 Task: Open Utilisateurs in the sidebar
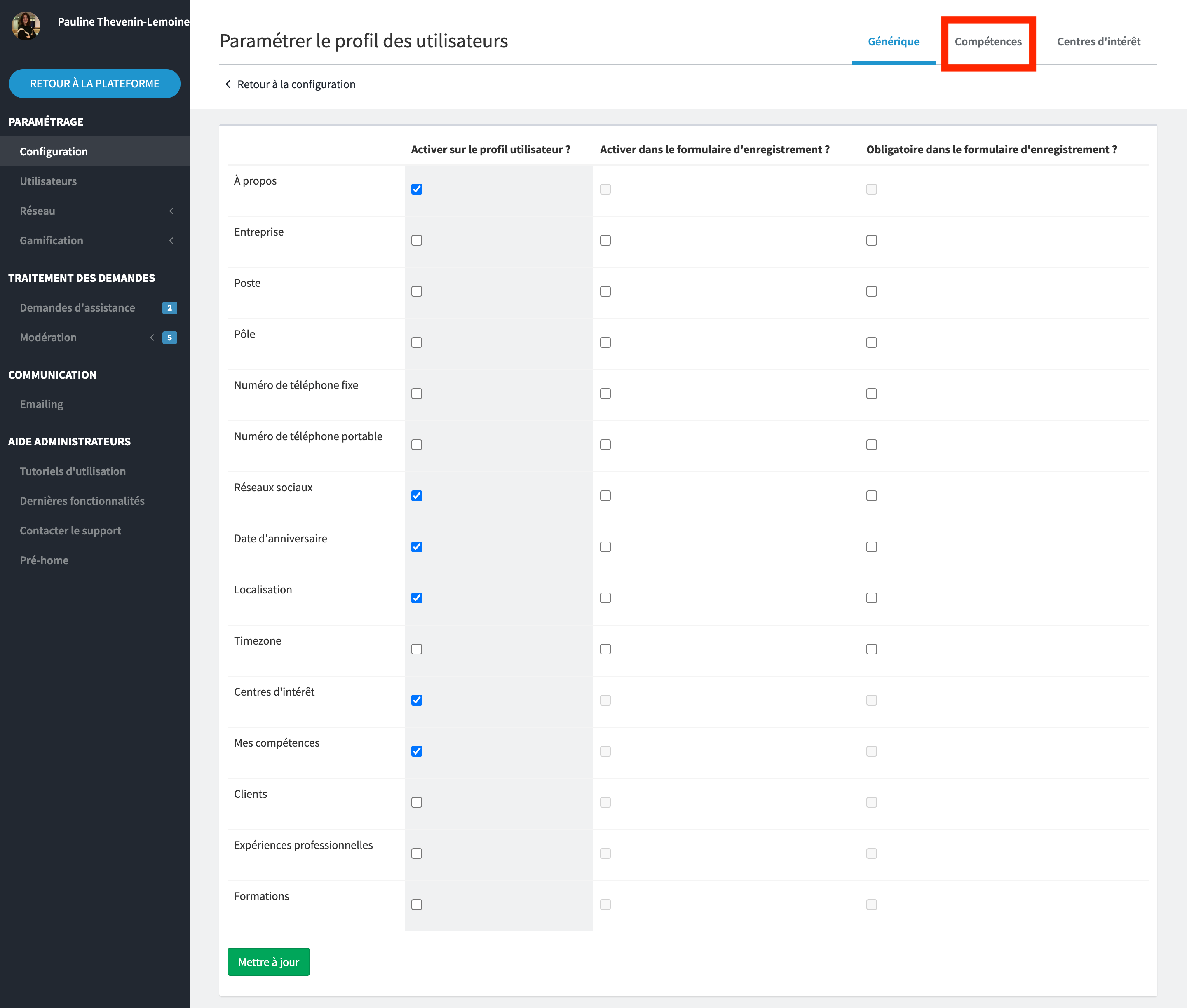[x=48, y=181]
